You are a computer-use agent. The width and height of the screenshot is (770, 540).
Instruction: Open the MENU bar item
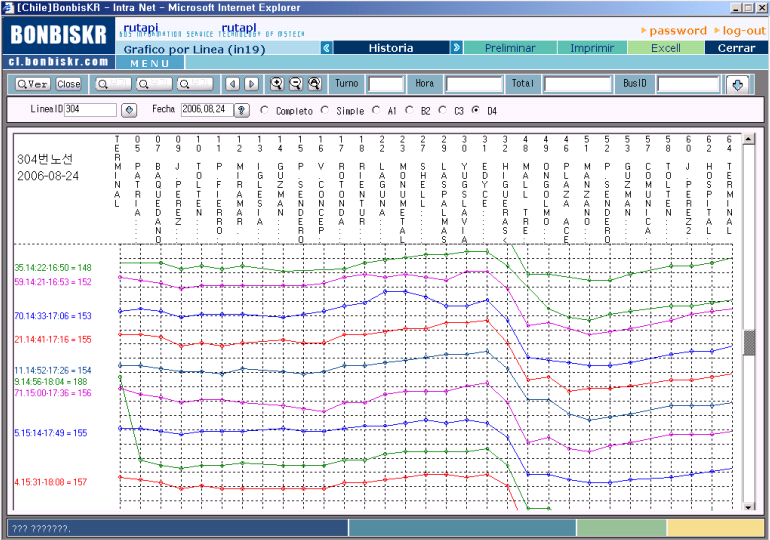point(150,63)
